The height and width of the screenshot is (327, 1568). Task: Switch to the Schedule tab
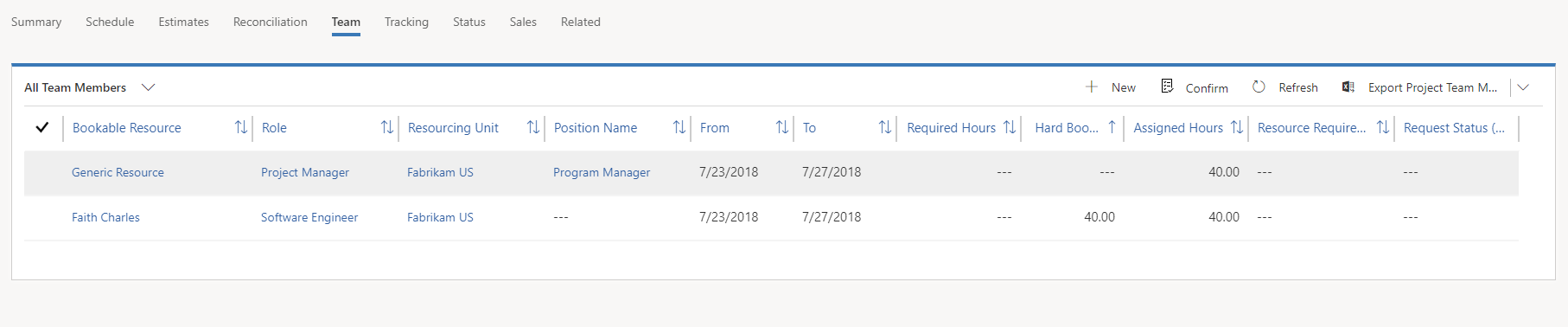(x=110, y=22)
